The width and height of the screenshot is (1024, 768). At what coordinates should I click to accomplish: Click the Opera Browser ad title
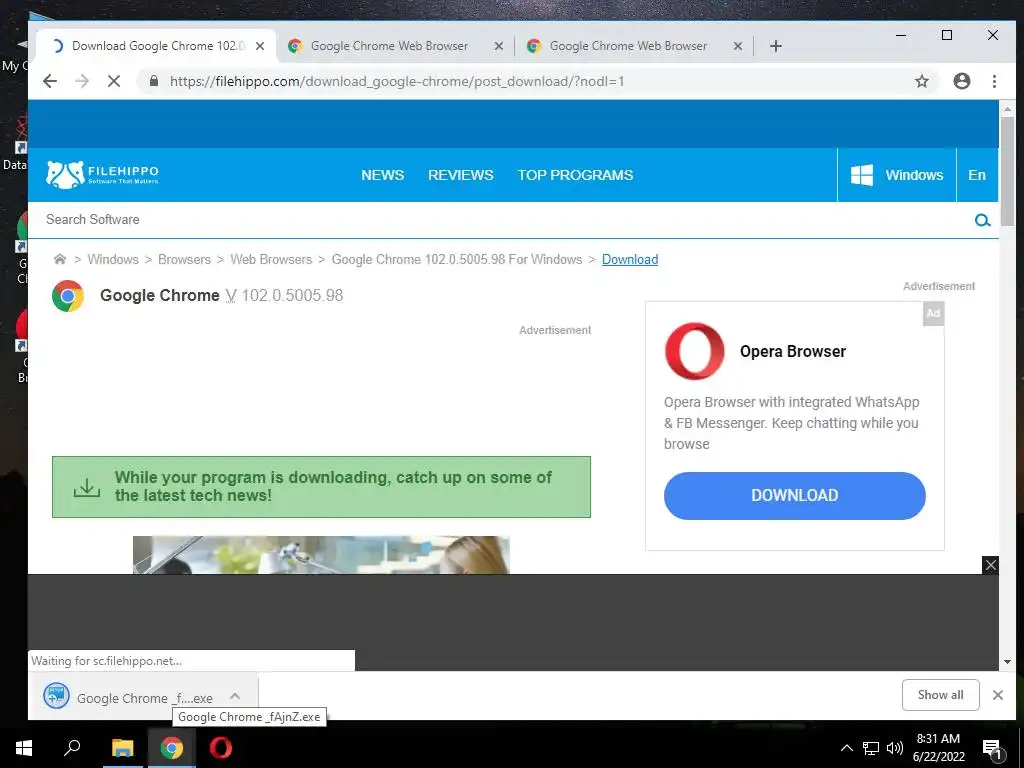tap(793, 351)
